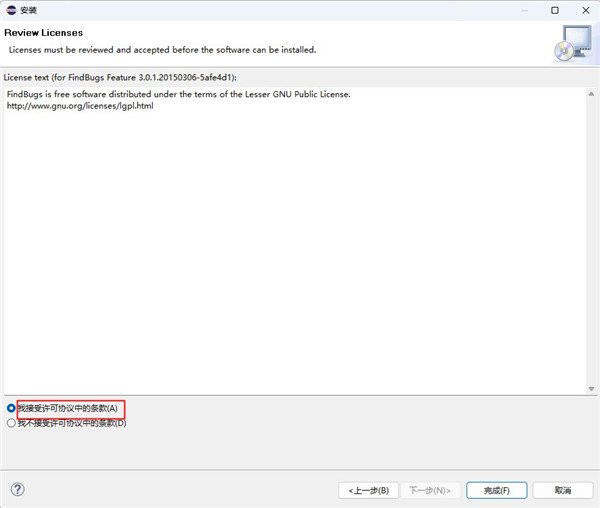
Task: Click the disabled 下一步(N)> next button
Action: point(430,490)
